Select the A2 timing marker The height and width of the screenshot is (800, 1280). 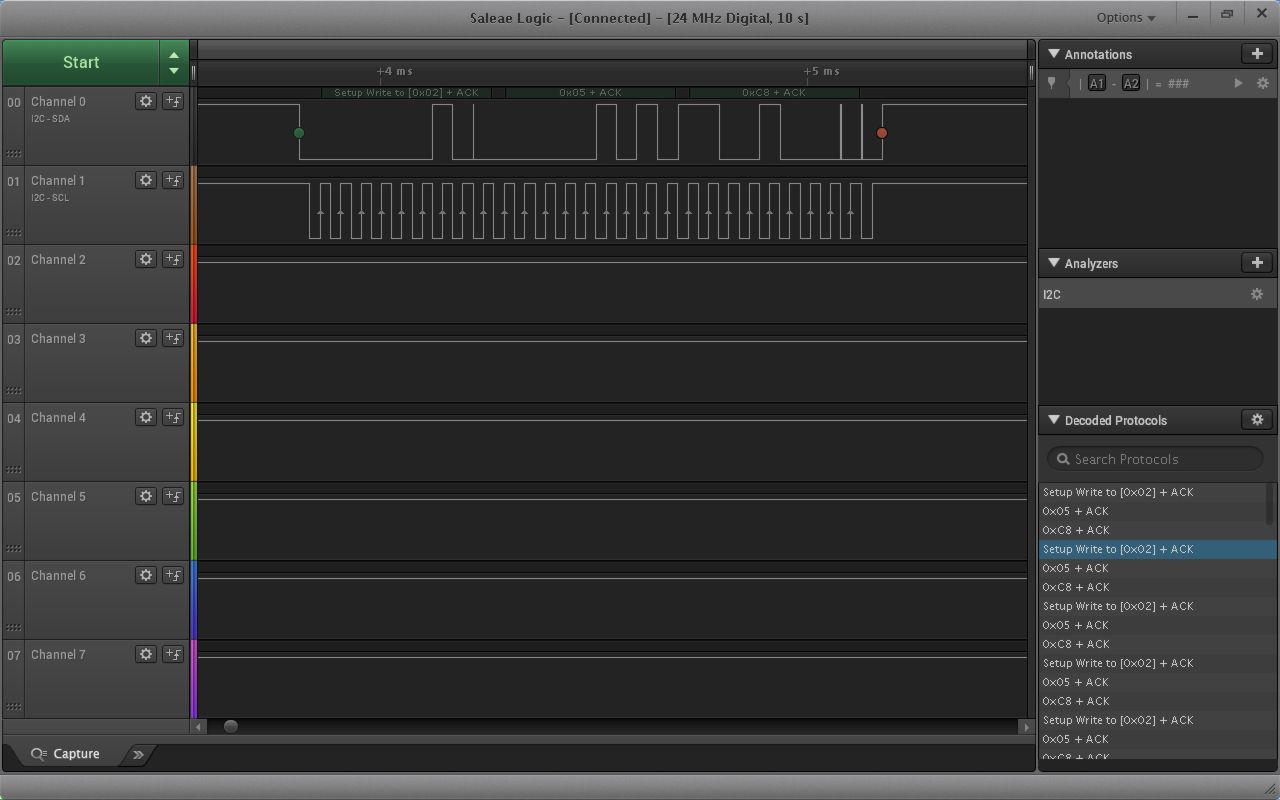(x=1131, y=84)
